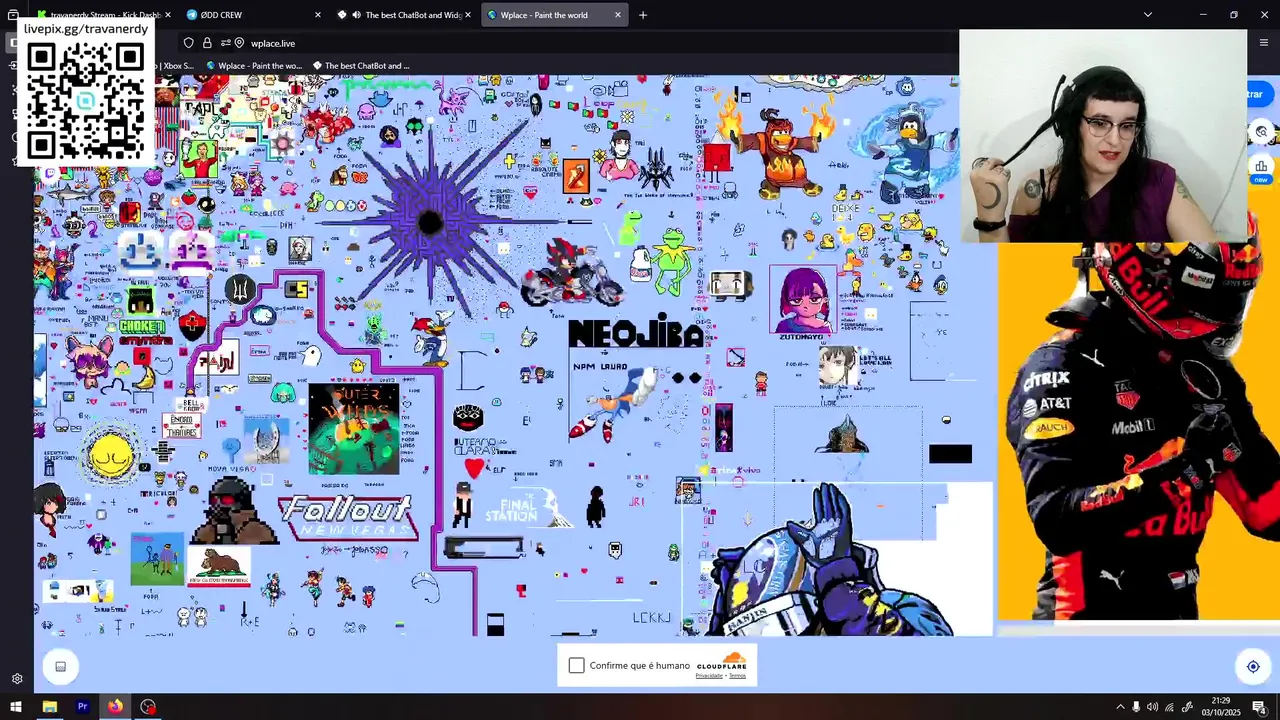Image resolution: width=1280 pixels, height=720 pixels.
Task: Open the Firefox hamburger menu
Action: point(1264,43)
